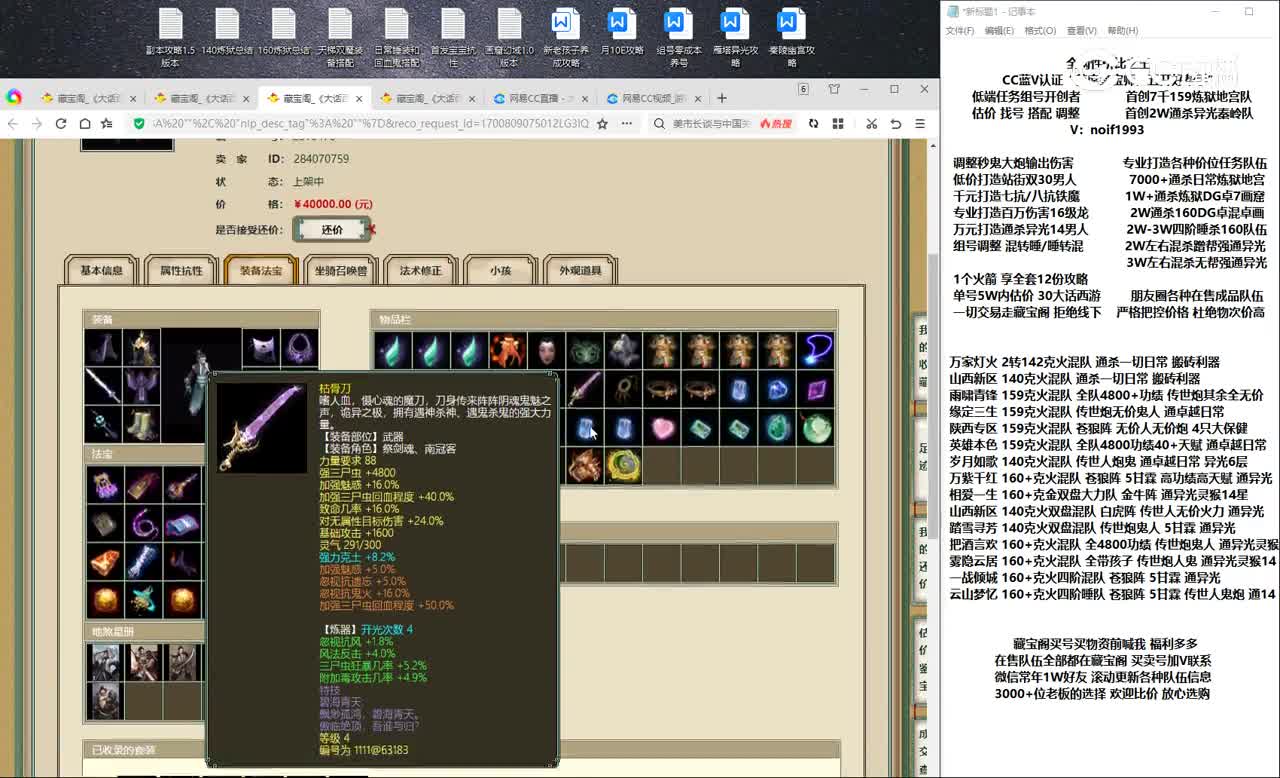
Task: Open Notepad 编辑(E) menu
Action: point(999,31)
